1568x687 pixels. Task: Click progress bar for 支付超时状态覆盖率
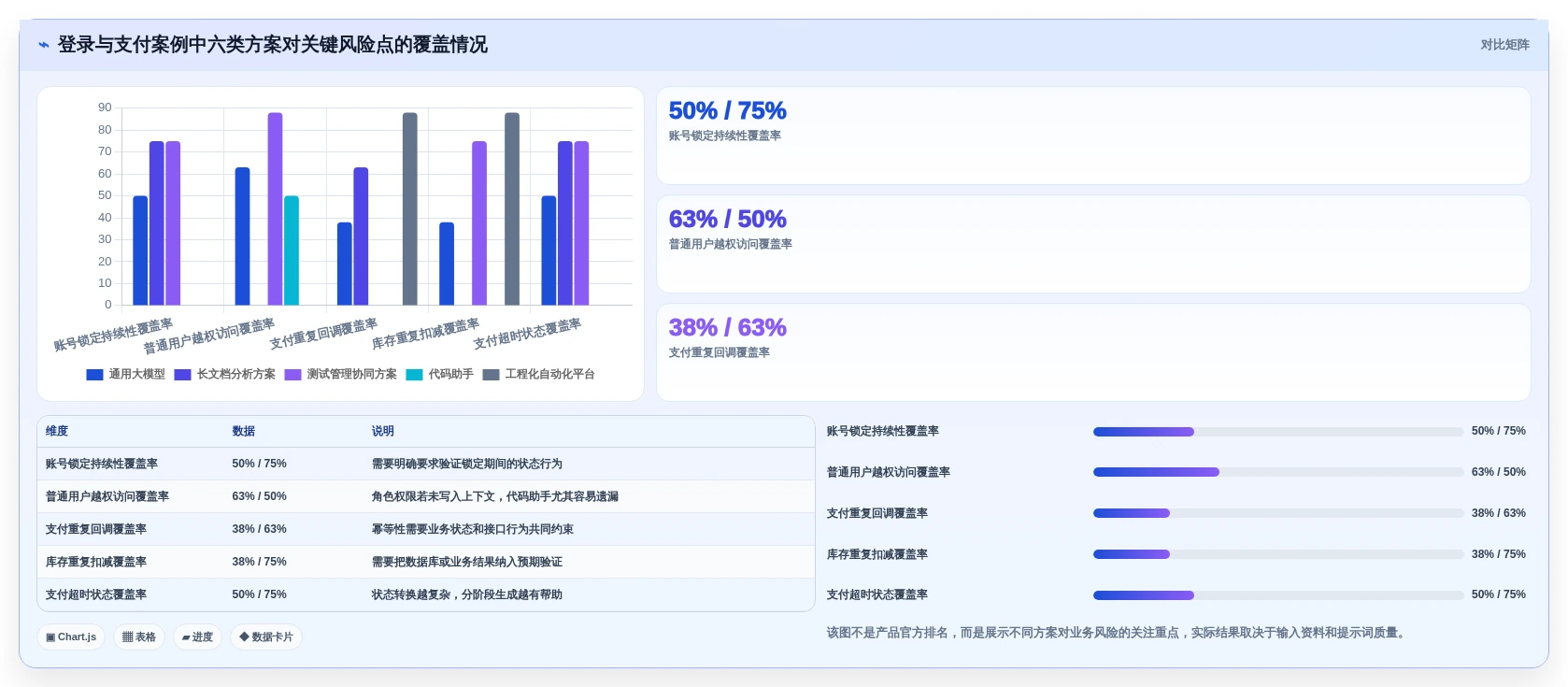tap(1278, 595)
